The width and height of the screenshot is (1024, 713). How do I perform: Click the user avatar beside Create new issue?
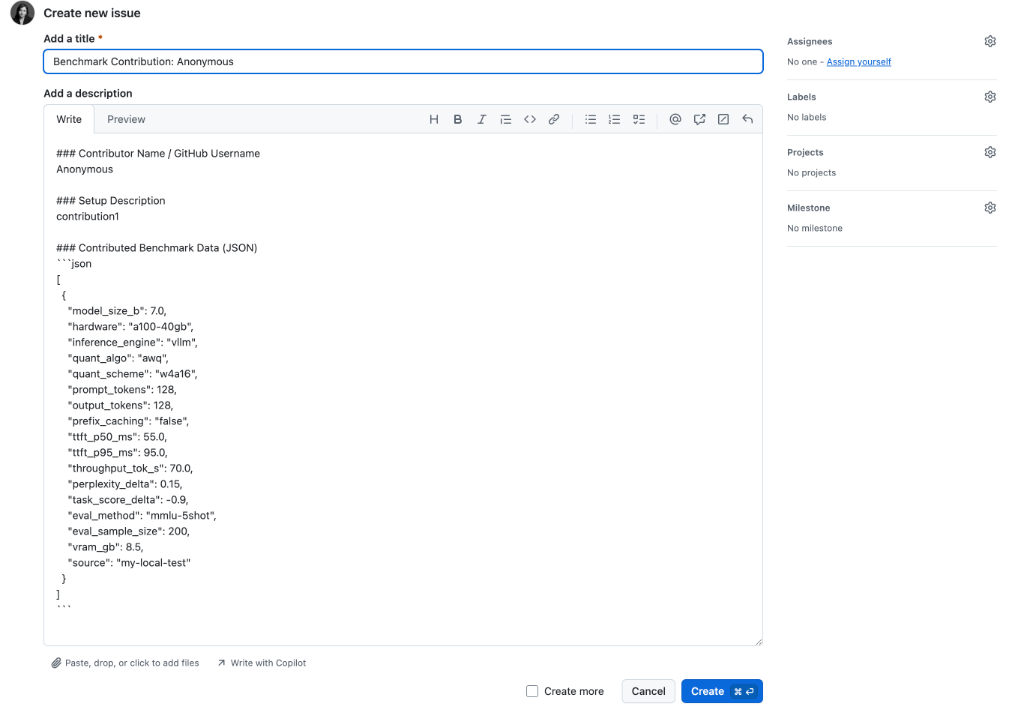pos(22,13)
